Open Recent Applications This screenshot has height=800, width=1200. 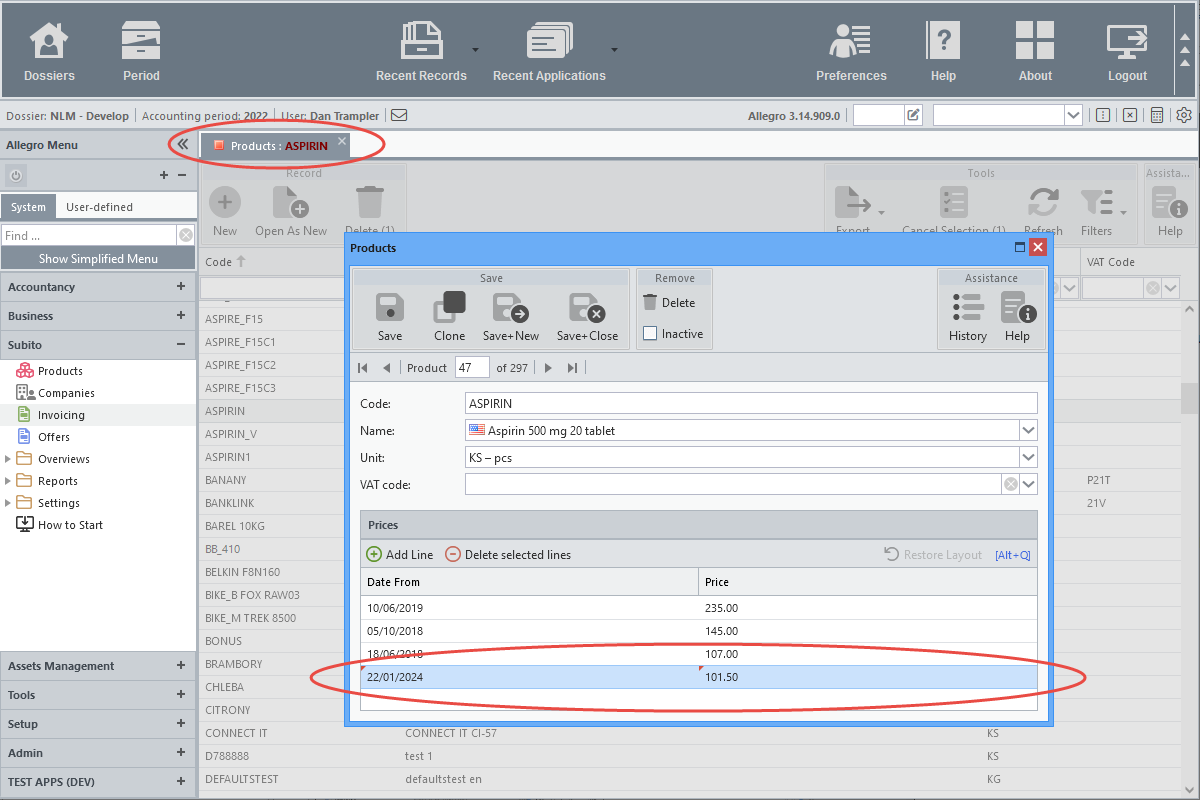click(x=549, y=52)
